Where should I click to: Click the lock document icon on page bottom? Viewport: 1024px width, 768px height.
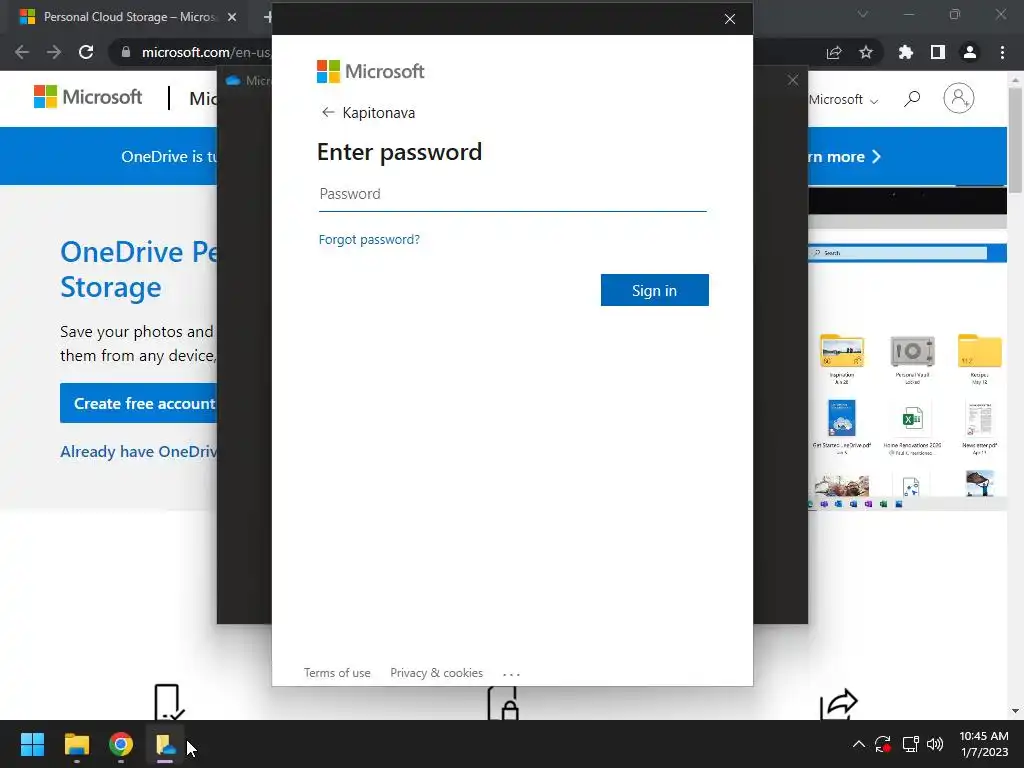coord(503,703)
